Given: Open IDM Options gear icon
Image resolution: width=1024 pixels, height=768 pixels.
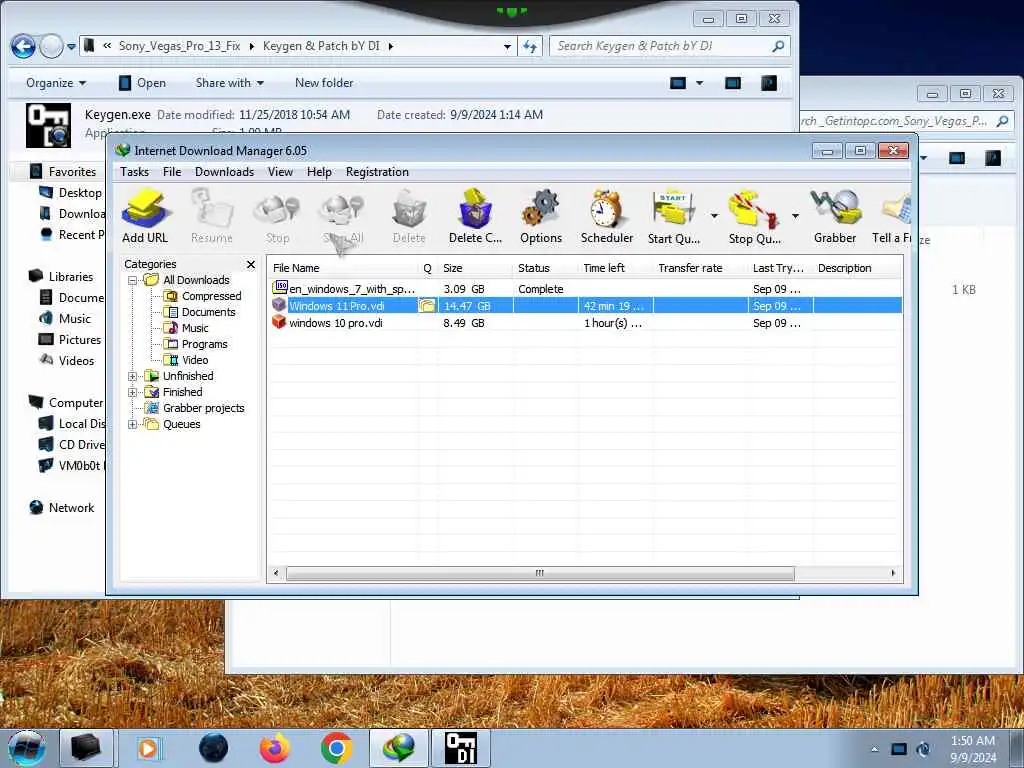Looking at the screenshot, I should pyautogui.click(x=541, y=216).
